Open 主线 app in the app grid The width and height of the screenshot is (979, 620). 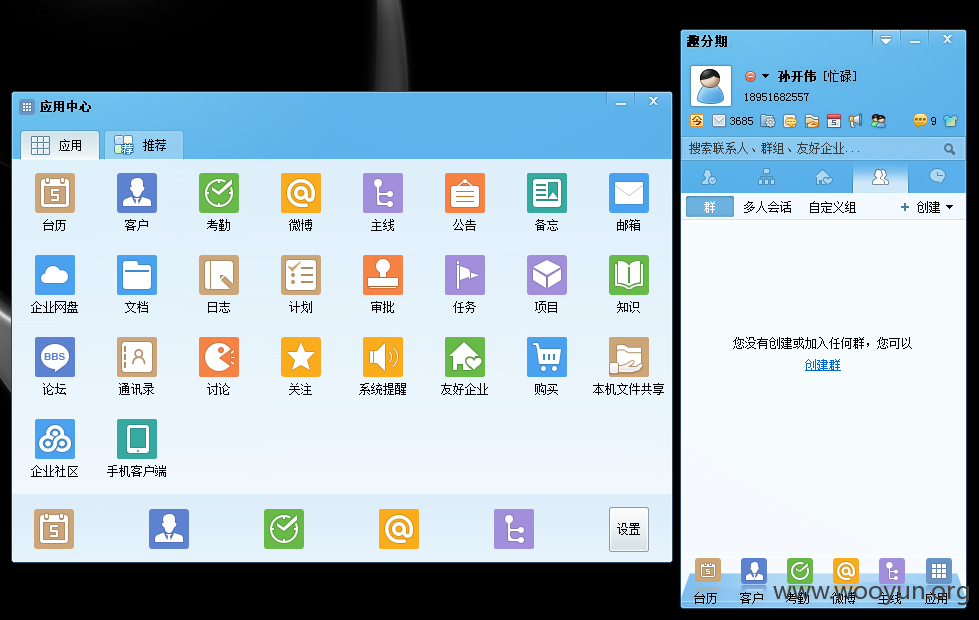(x=383, y=194)
